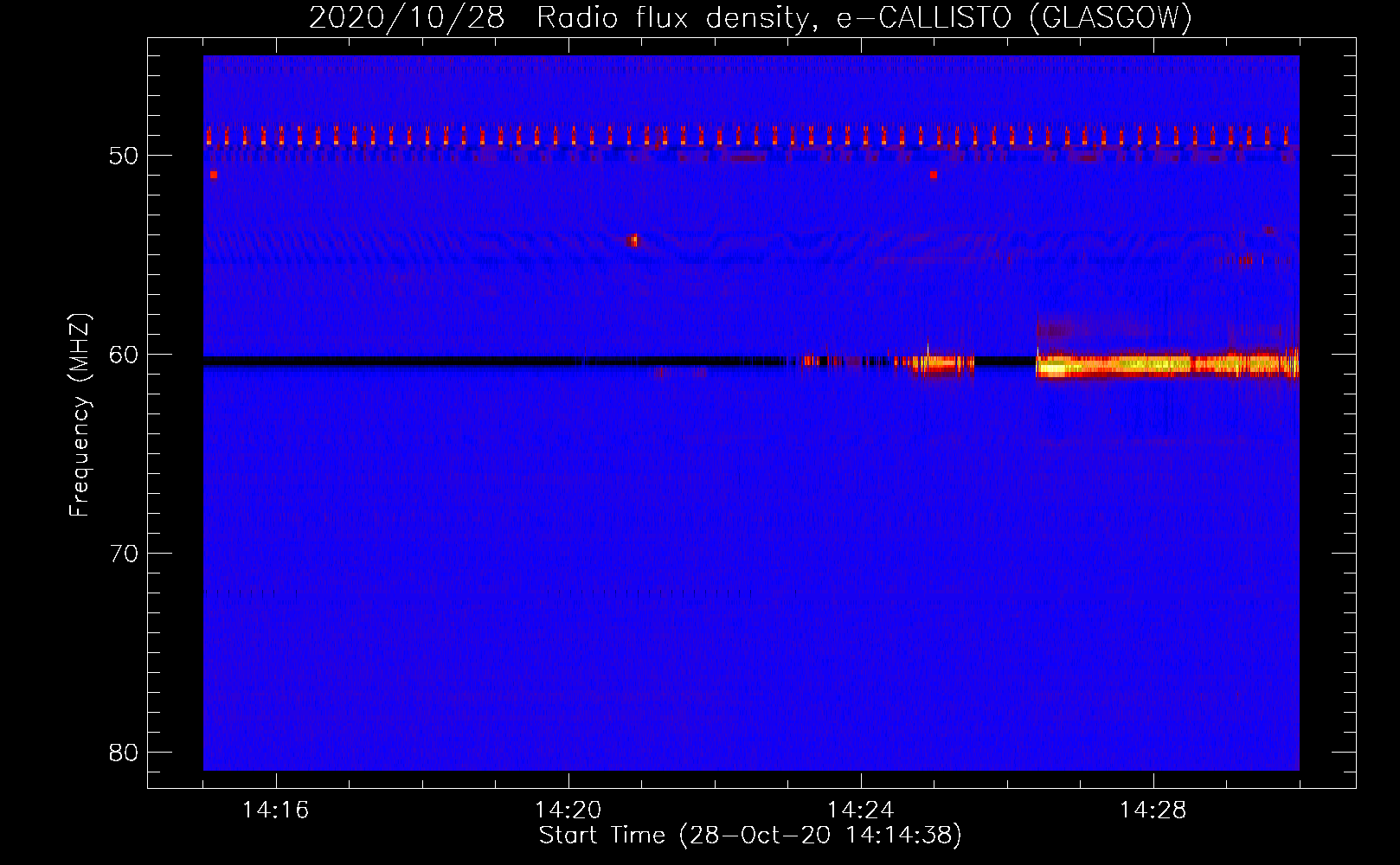
Task: Click the bright yellow burst near 60 MHz after 14:26
Action: 1167,365
